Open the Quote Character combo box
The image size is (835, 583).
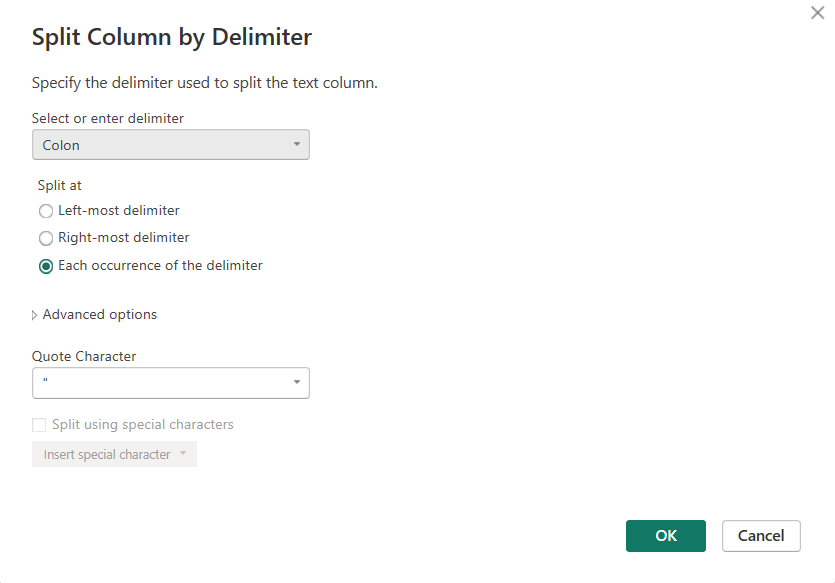160,383
